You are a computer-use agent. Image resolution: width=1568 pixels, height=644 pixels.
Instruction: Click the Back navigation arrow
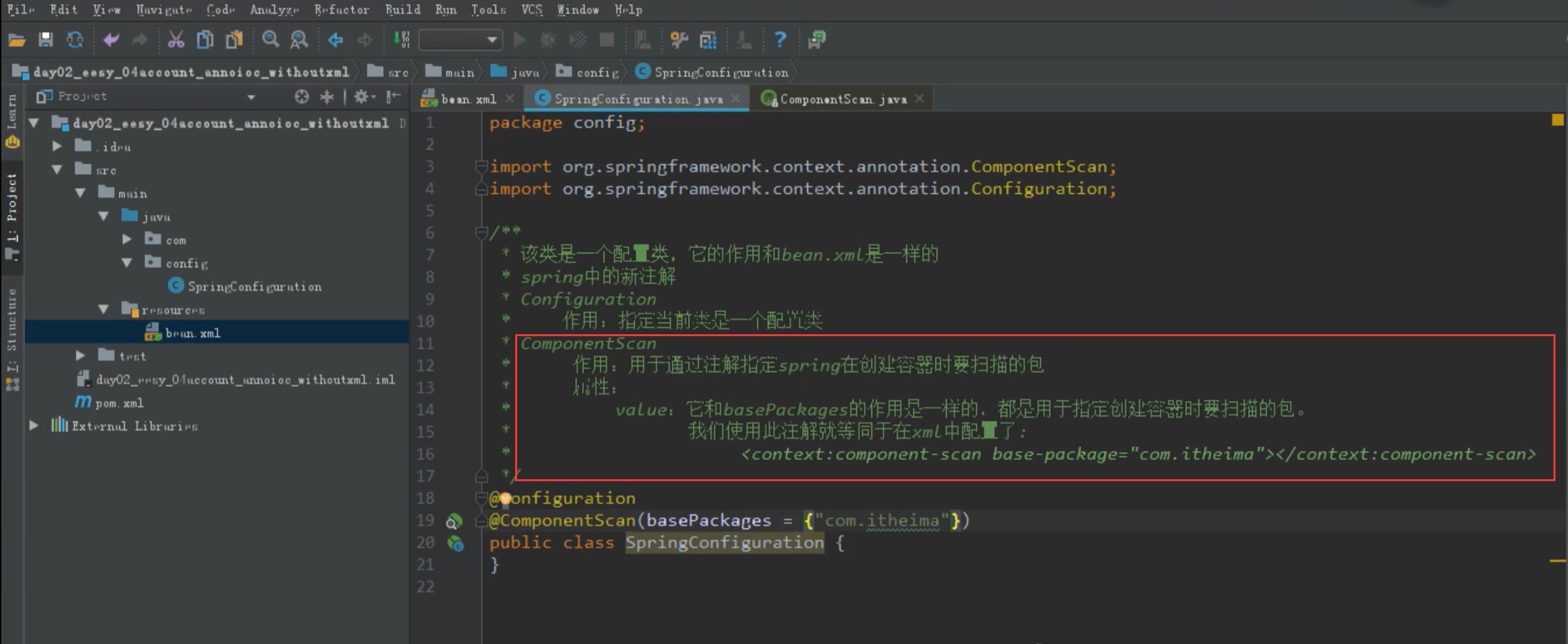[335, 40]
